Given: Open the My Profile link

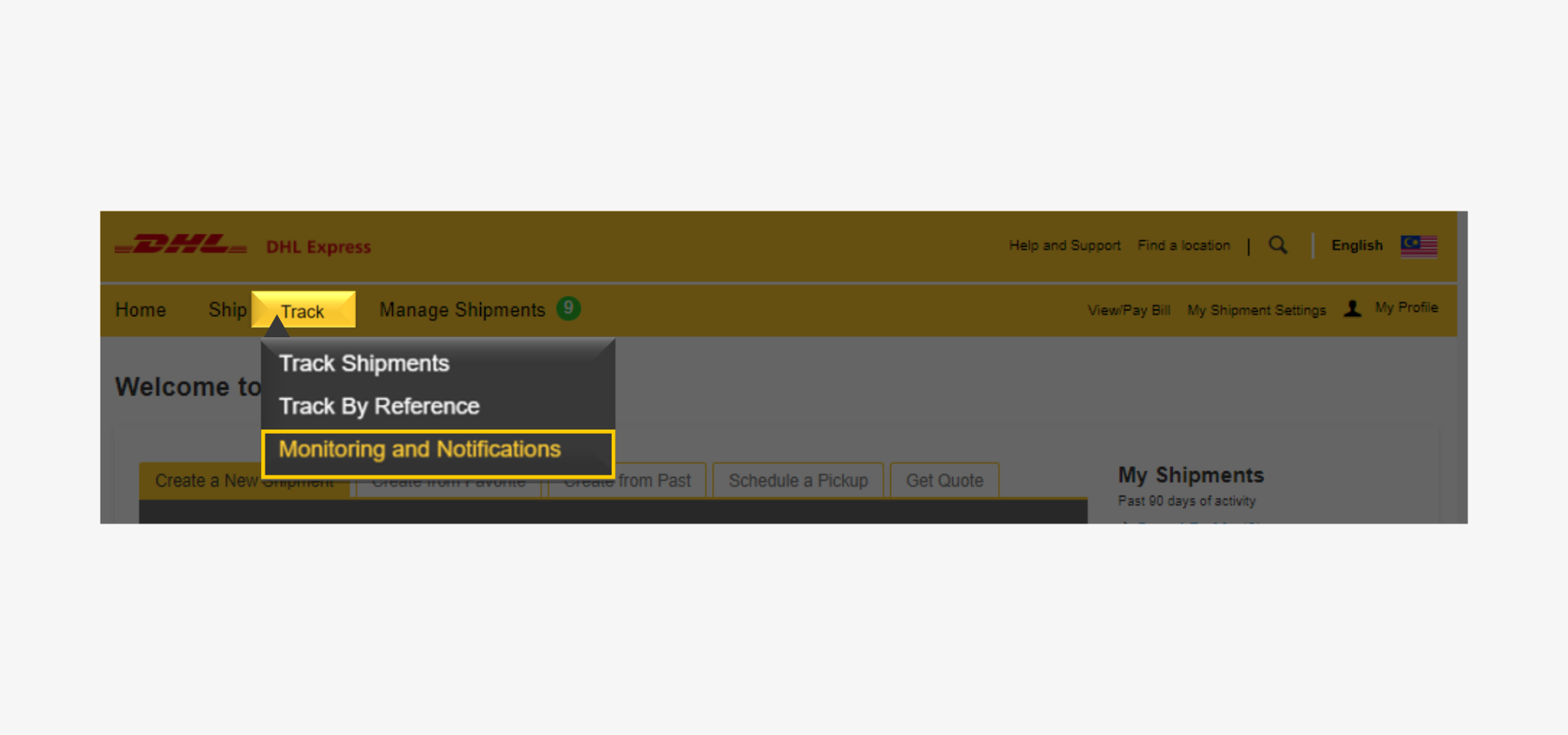Looking at the screenshot, I should (1406, 308).
